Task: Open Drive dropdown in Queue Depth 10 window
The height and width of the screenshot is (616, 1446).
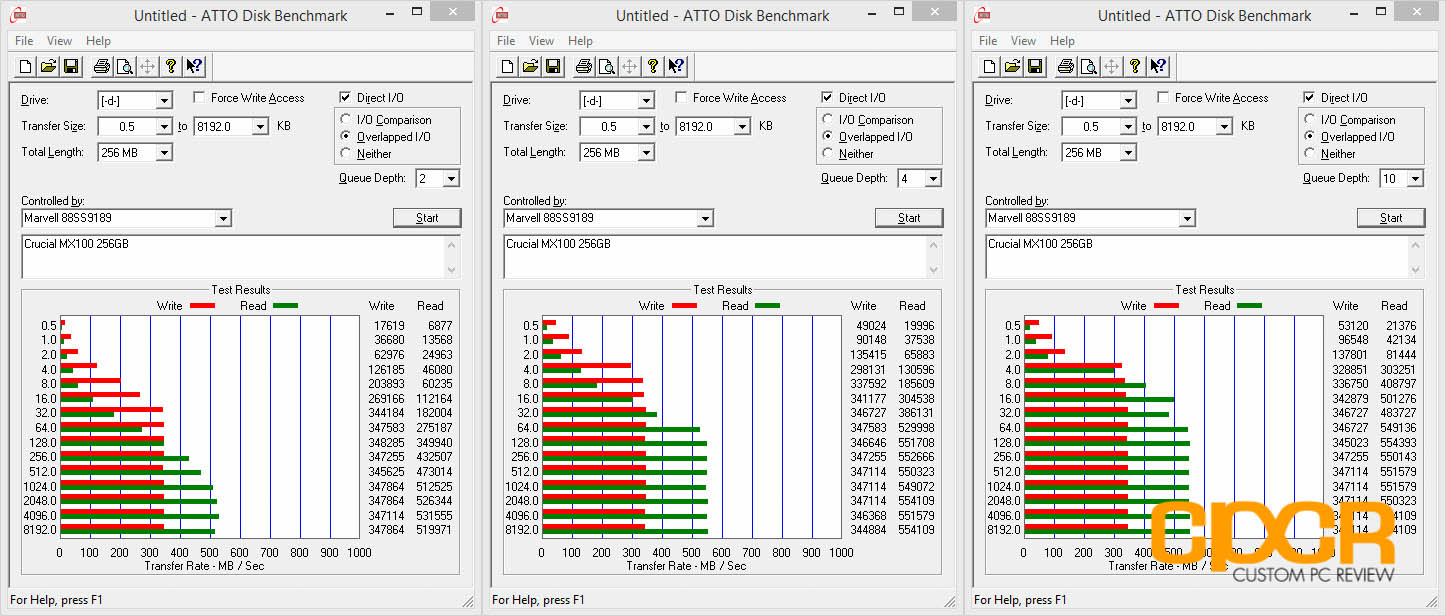Action: 1128,101
